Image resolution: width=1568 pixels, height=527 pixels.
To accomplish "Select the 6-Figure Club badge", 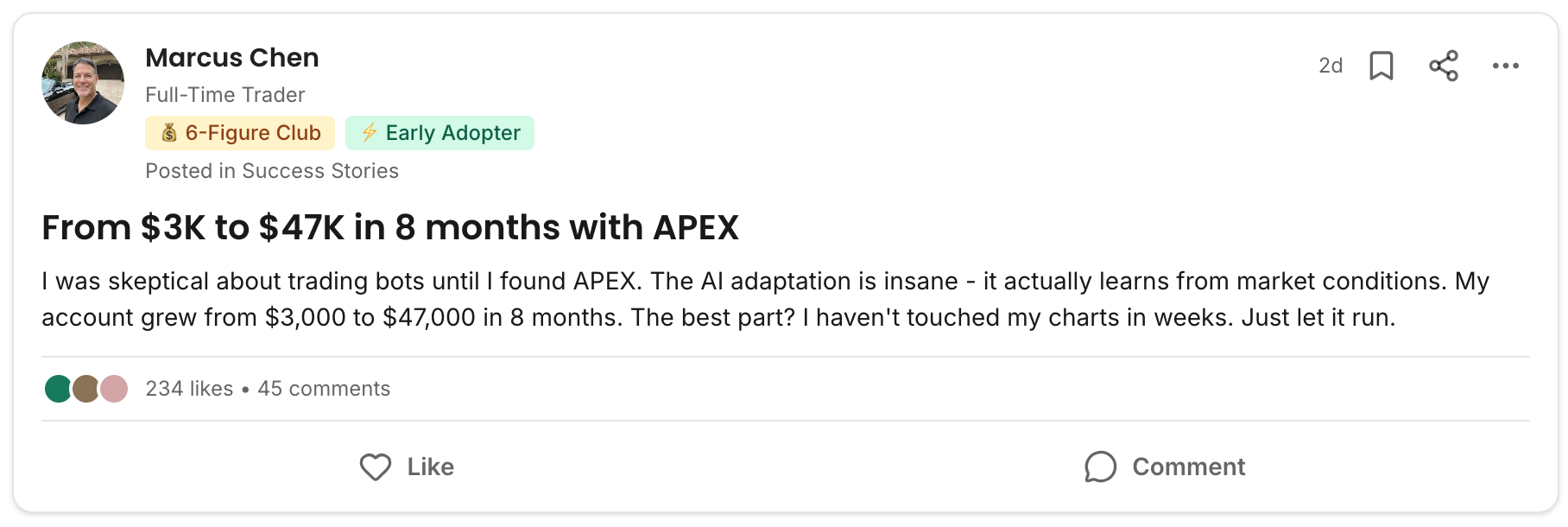I will pyautogui.click(x=240, y=133).
